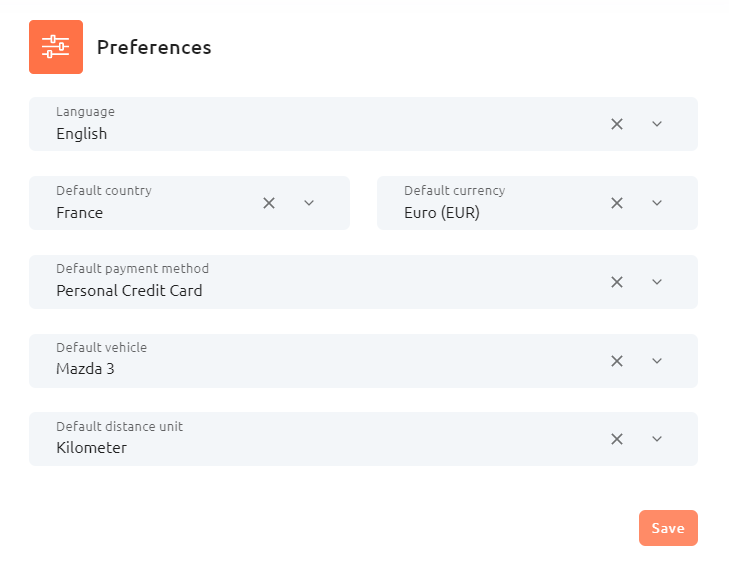
Task: Open the Default country dropdown chevron
Action: coord(309,203)
